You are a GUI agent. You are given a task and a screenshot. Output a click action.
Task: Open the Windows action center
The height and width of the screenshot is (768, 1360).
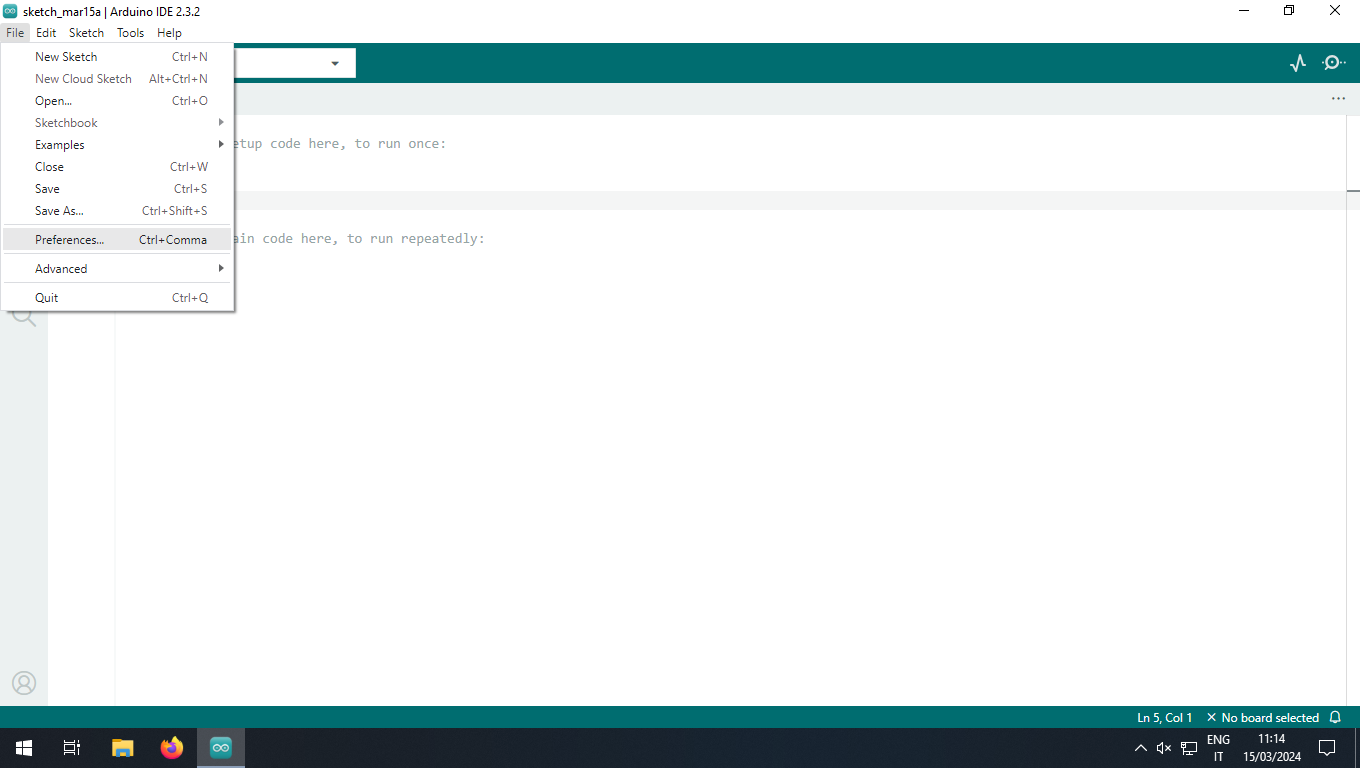point(1327,748)
